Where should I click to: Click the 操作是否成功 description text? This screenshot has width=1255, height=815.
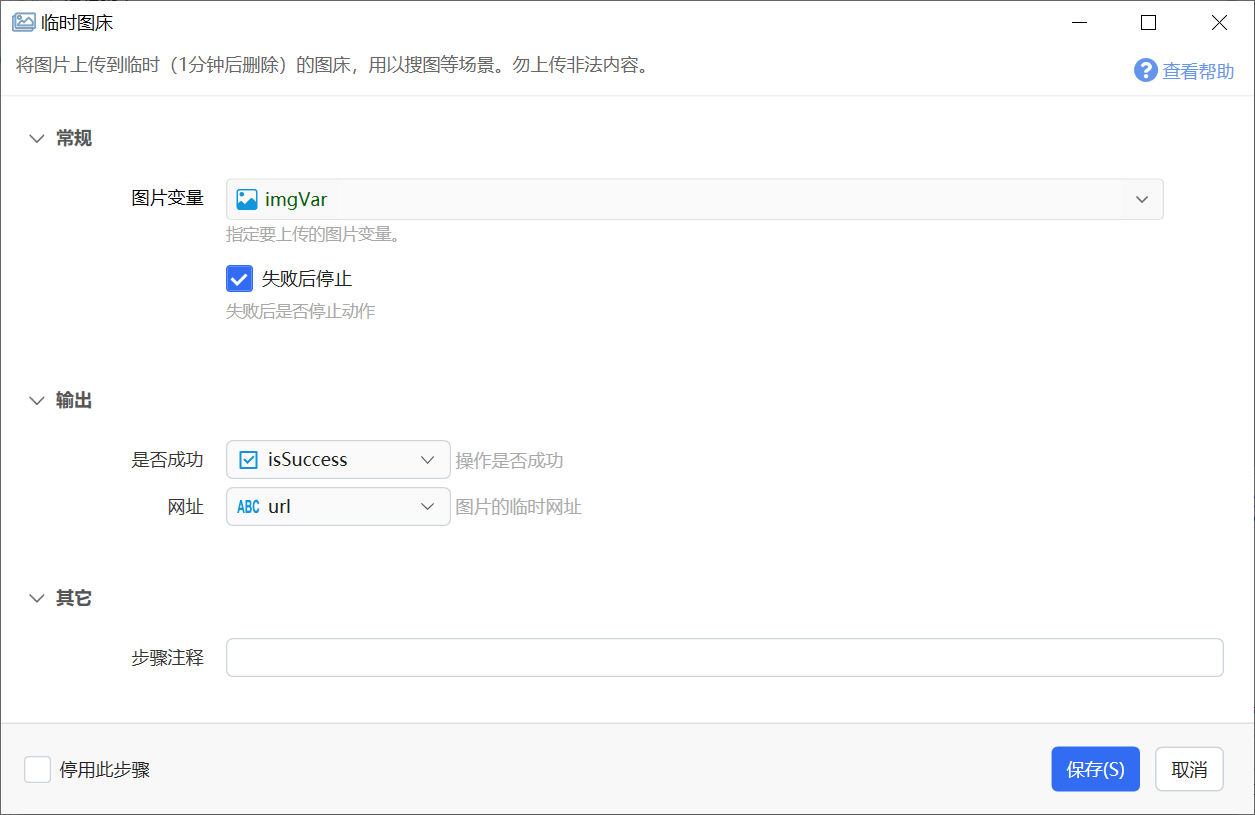click(509, 461)
